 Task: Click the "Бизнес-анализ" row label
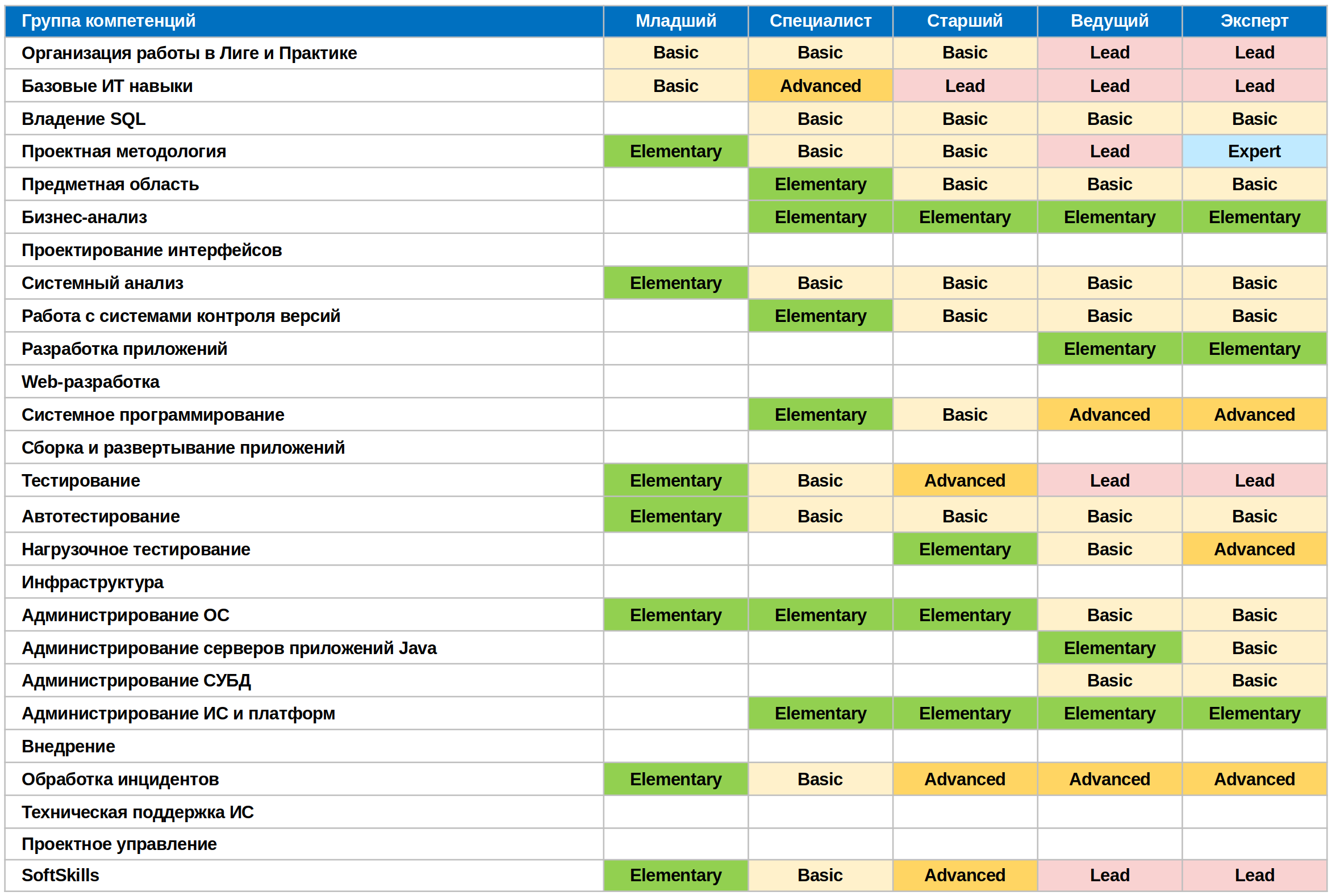click(84, 217)
